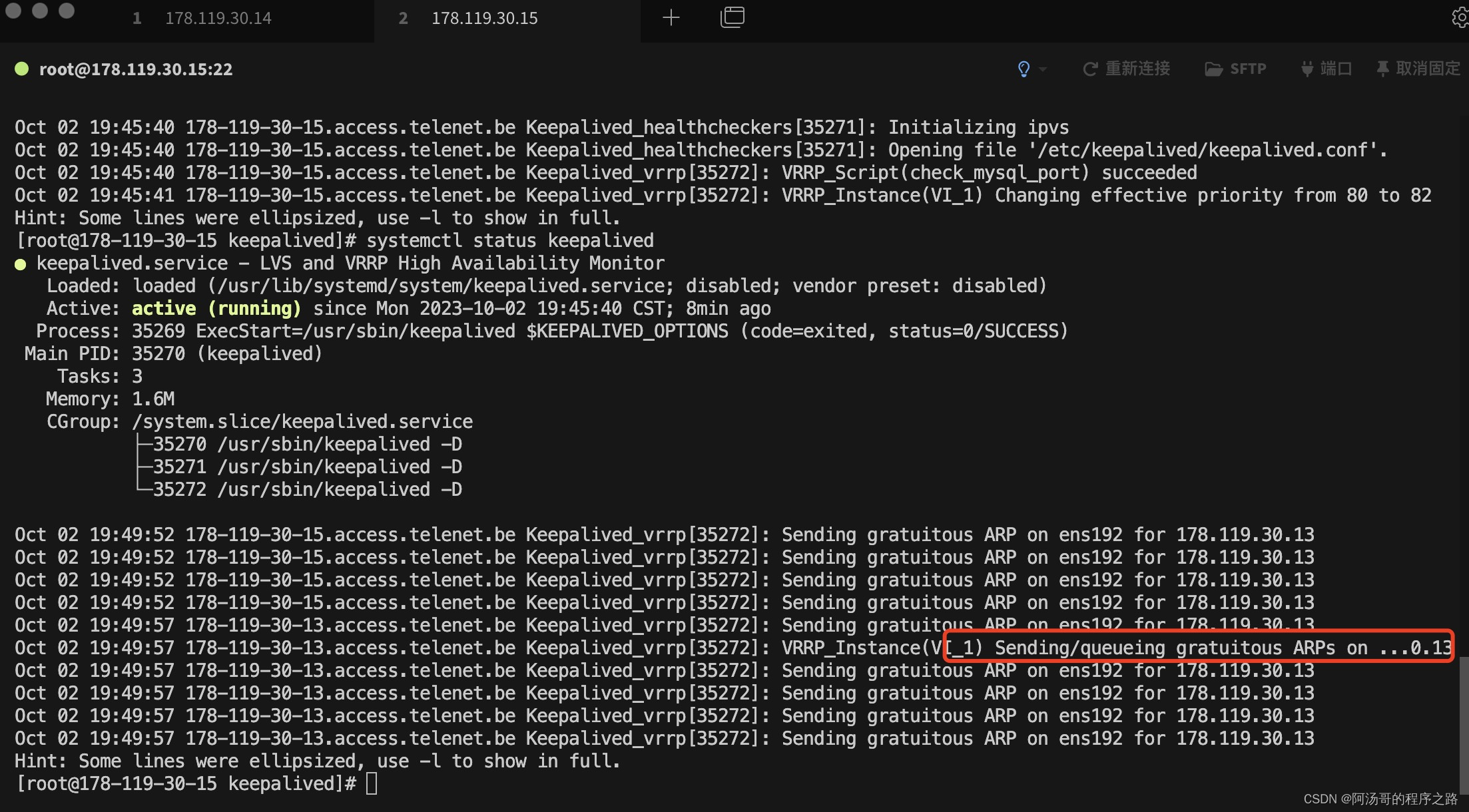This screenshot has width=1469, height=812.
Task: Select tab 2 178.119.30.15
Action: tap(485, 18)
